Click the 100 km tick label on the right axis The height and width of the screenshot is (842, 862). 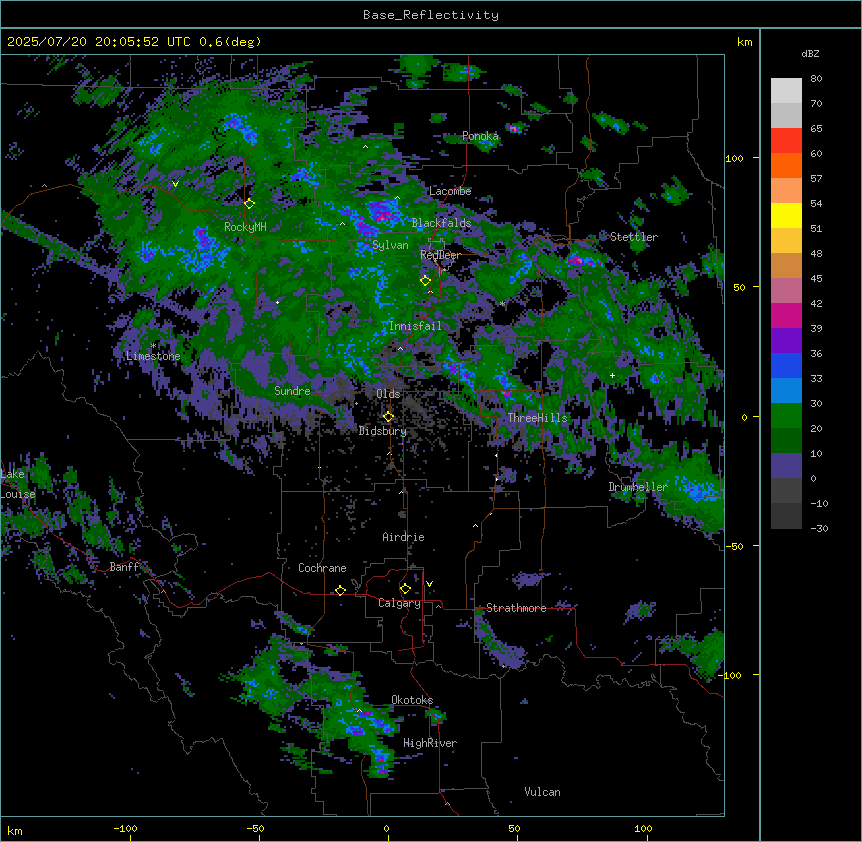click(x=734, y=158)
